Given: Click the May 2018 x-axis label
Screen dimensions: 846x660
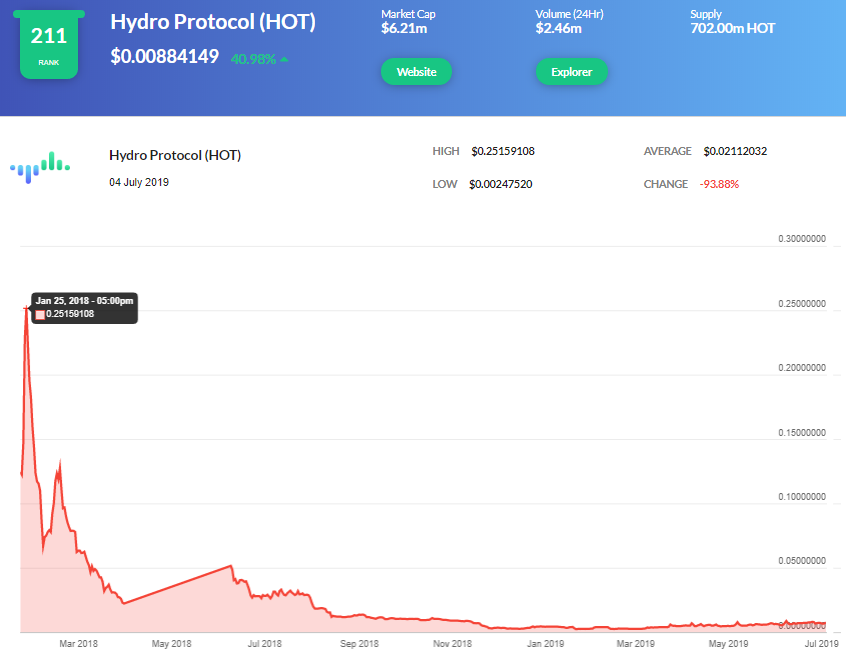Looking at the screenshot, I should (x=172, y=644).
